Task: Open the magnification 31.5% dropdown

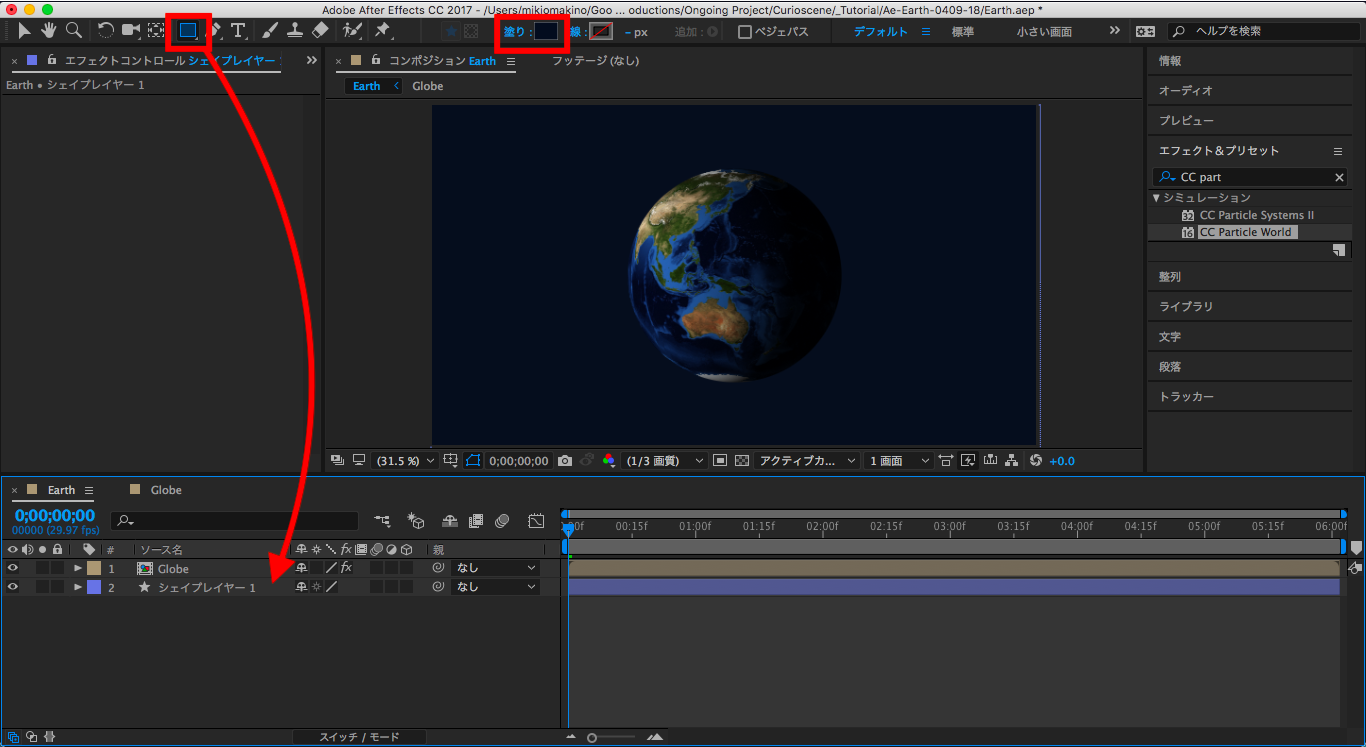Action: coord(405,461)
